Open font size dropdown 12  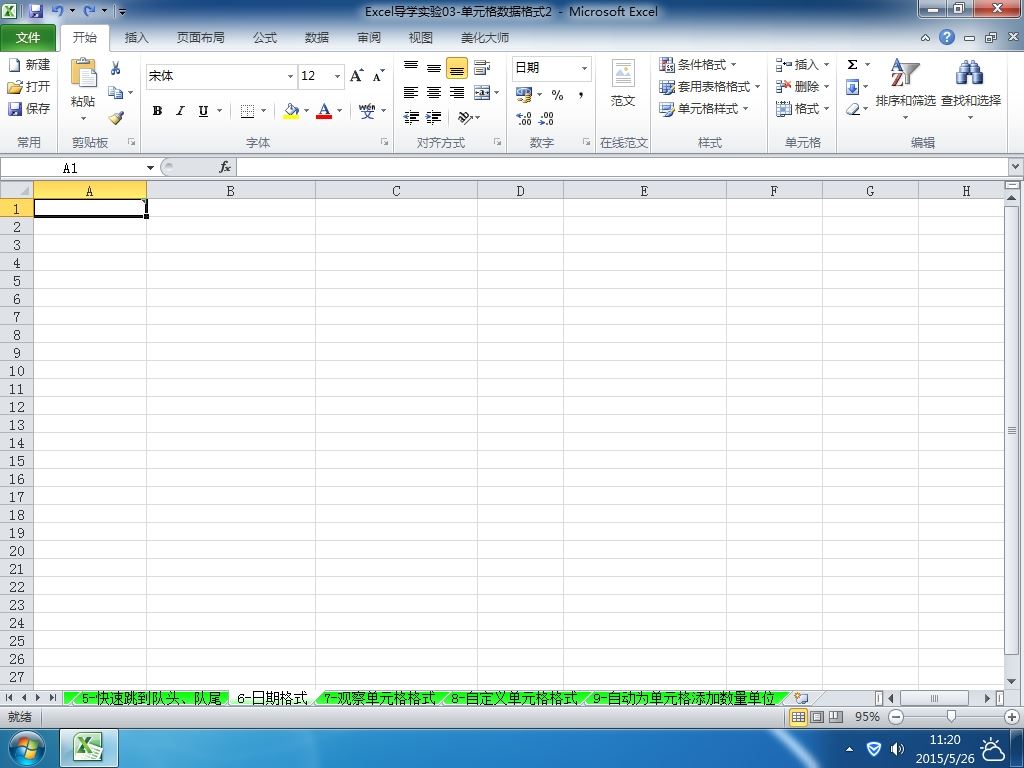pos(337,76)
